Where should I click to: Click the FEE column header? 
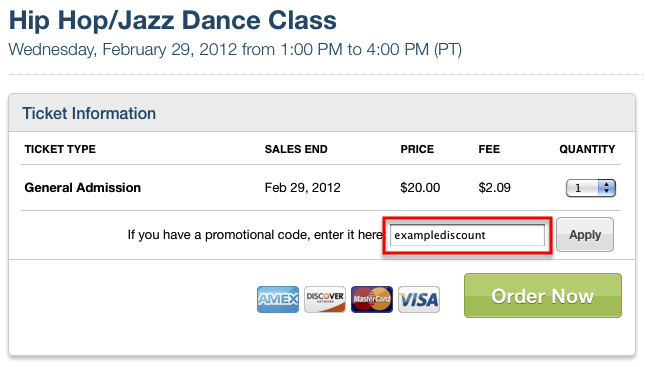coord(489,149)
